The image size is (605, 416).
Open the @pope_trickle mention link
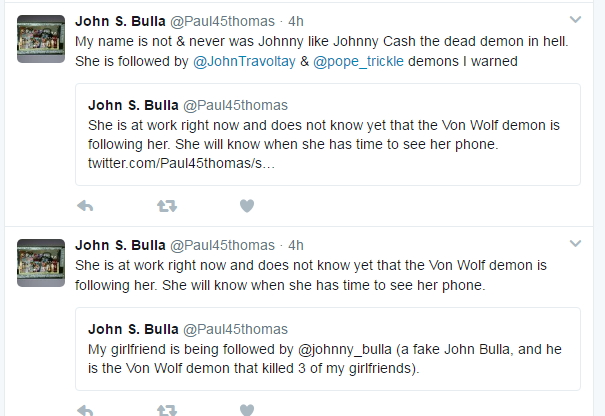pyautogui.click(x=358, y=61)
